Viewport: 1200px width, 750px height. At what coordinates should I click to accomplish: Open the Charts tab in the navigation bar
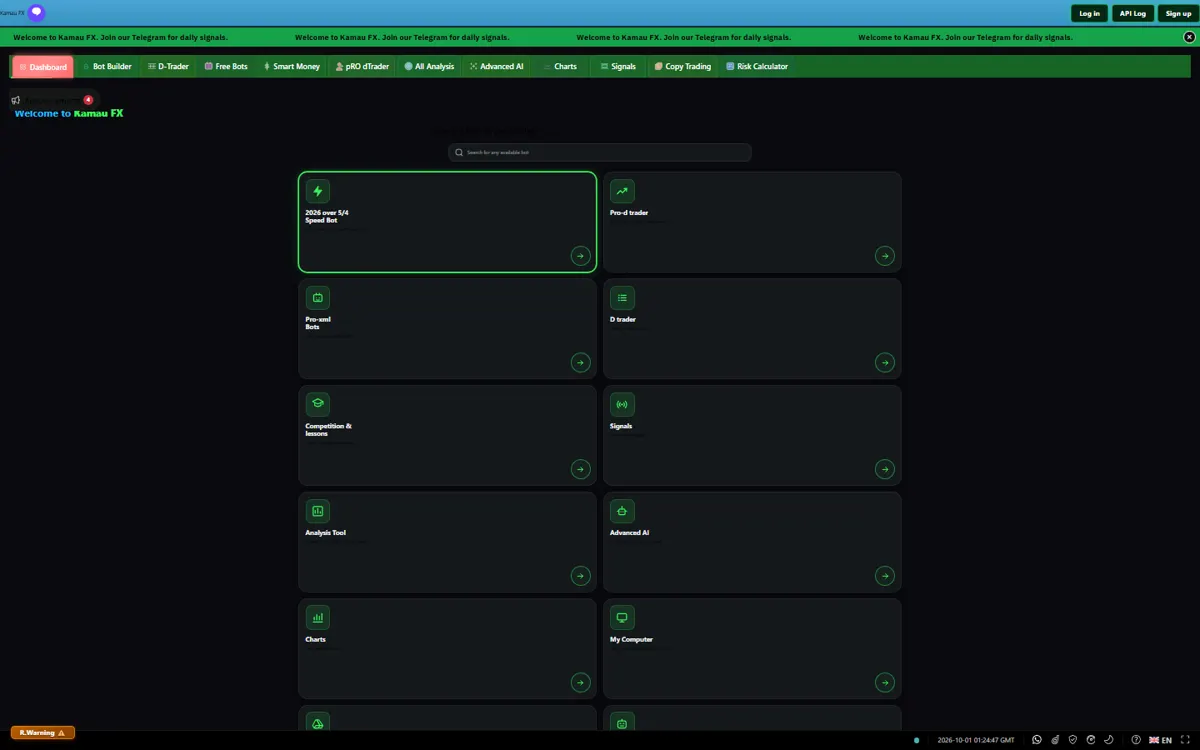click(x=560, y=67)
